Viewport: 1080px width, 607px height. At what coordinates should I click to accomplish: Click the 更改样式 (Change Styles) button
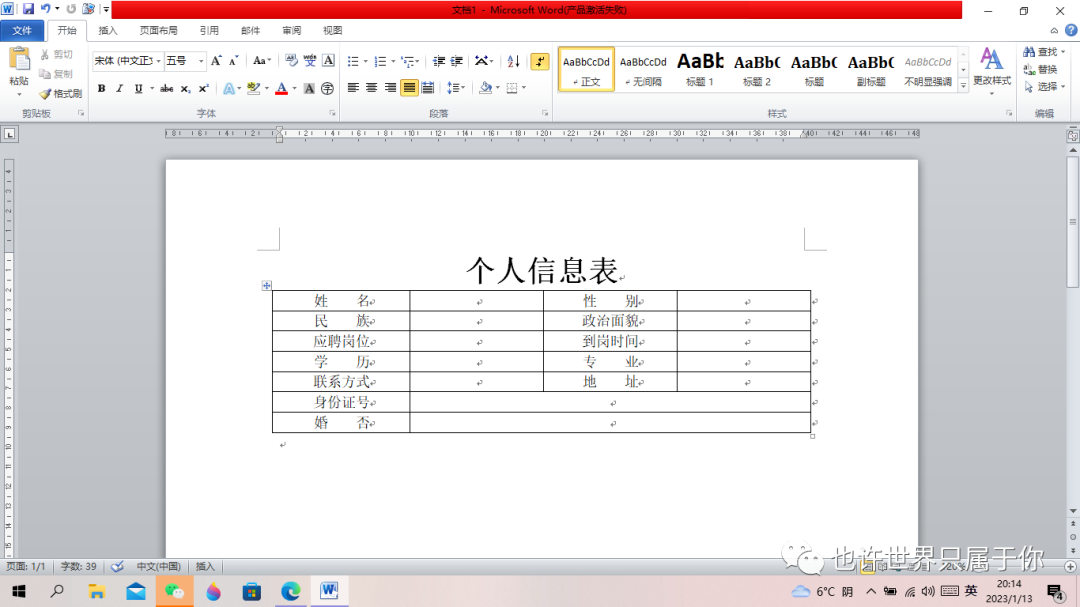(x=992, y=68)
